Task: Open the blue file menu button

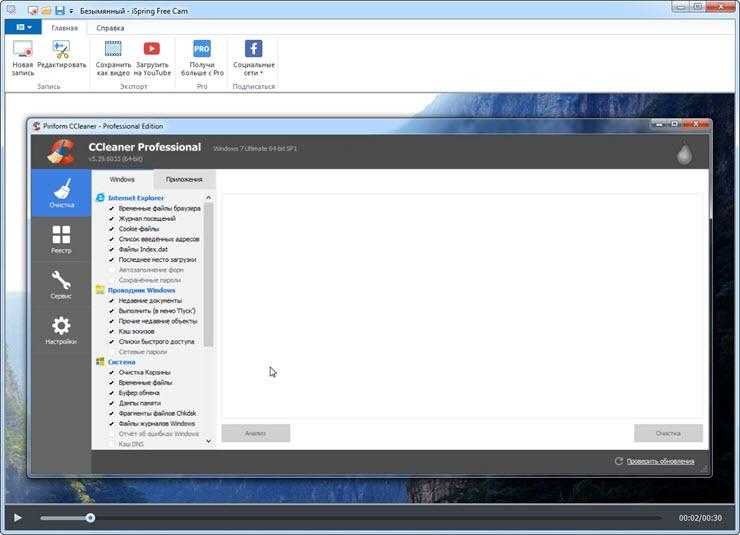Action: 23,27
